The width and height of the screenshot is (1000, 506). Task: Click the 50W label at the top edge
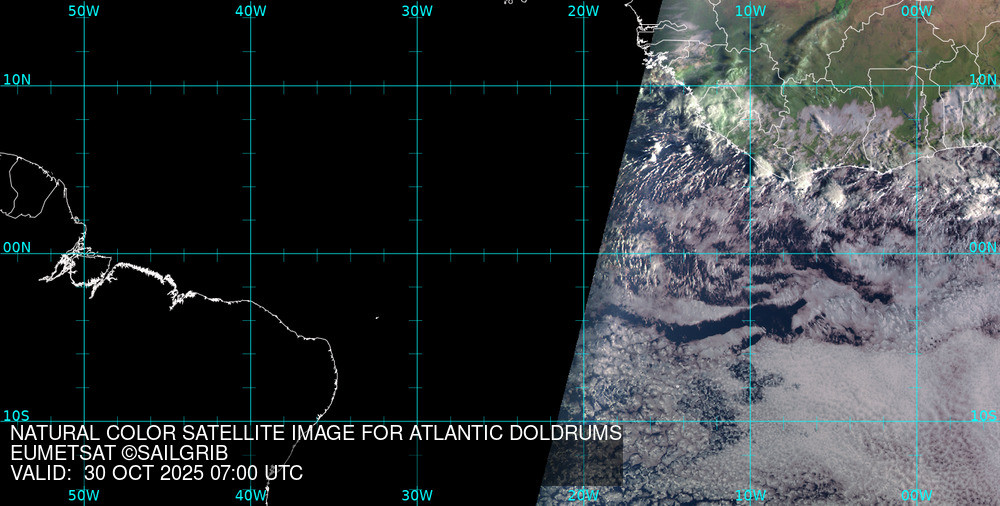click(x=84, y=11)
